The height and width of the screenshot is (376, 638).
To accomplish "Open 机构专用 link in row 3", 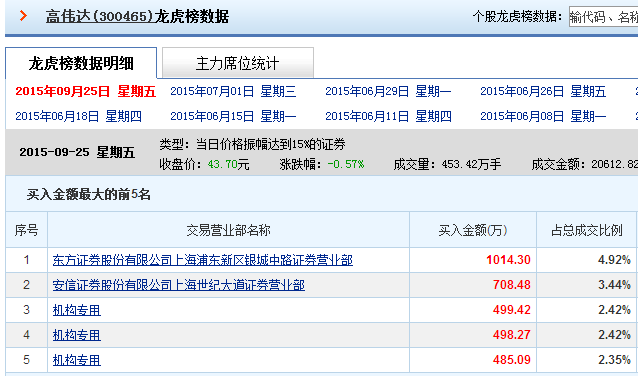I will click(76, 310).
